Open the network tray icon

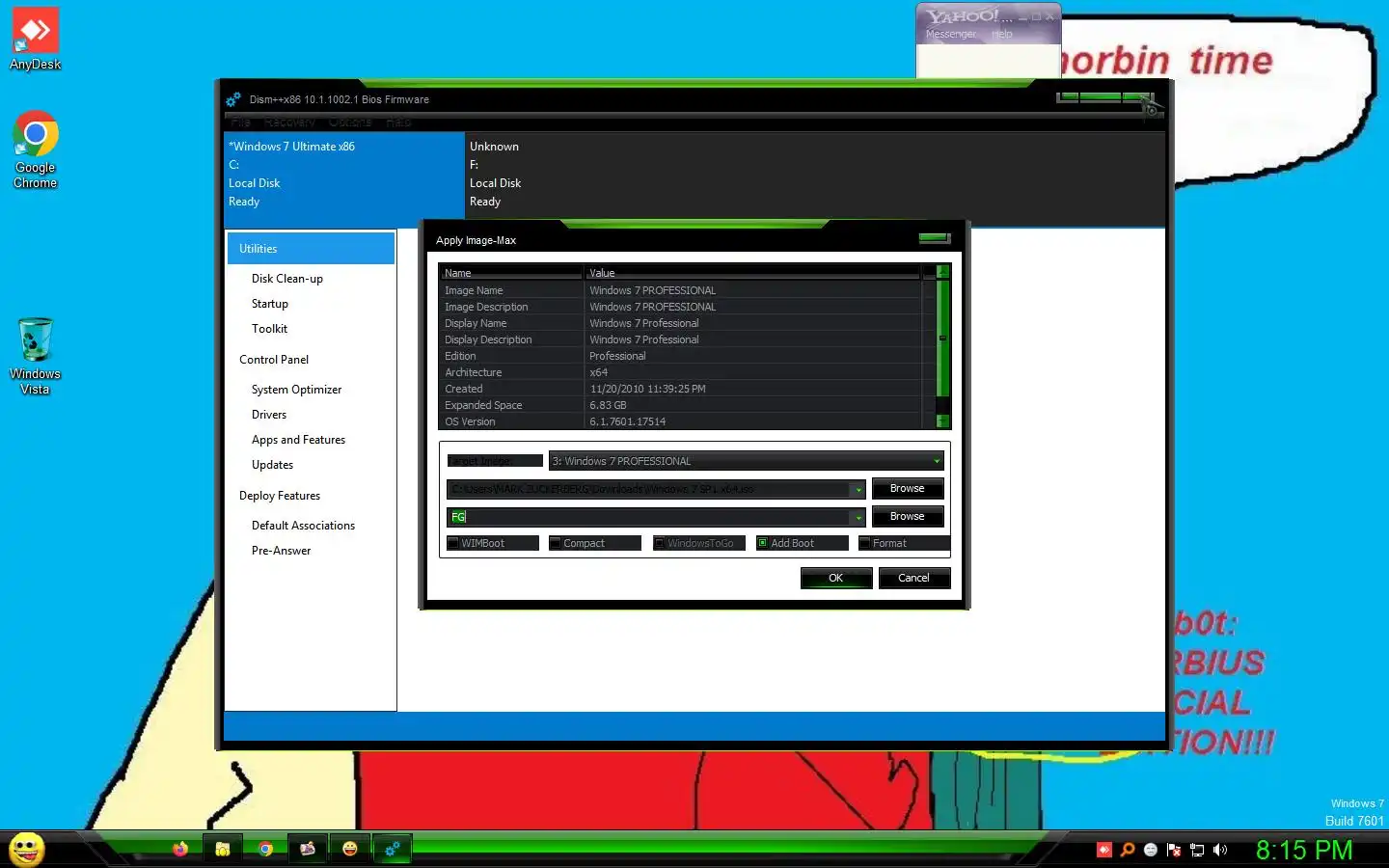(1197, 850)
